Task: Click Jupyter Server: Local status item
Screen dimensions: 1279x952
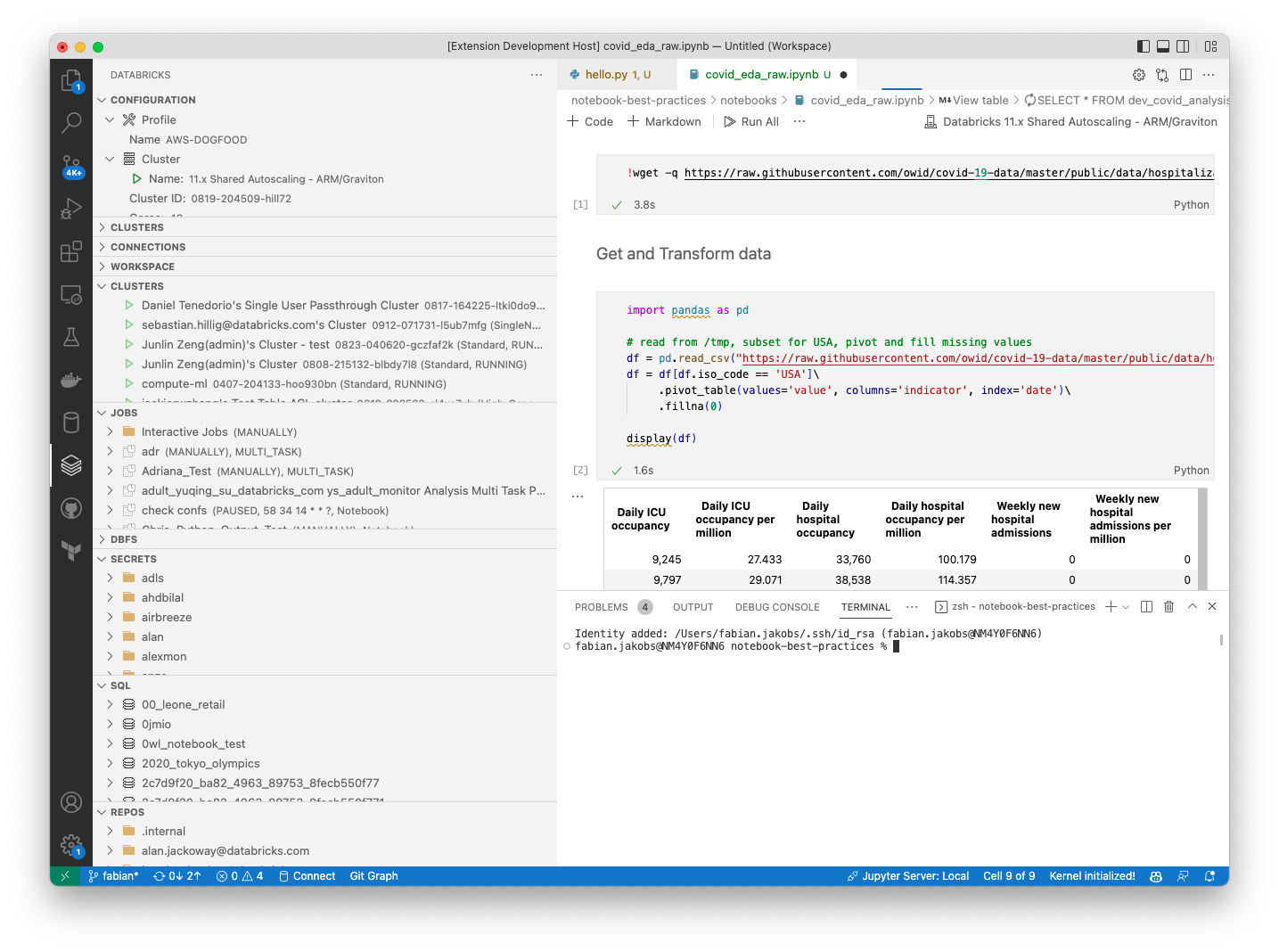Action: (907, 876)
